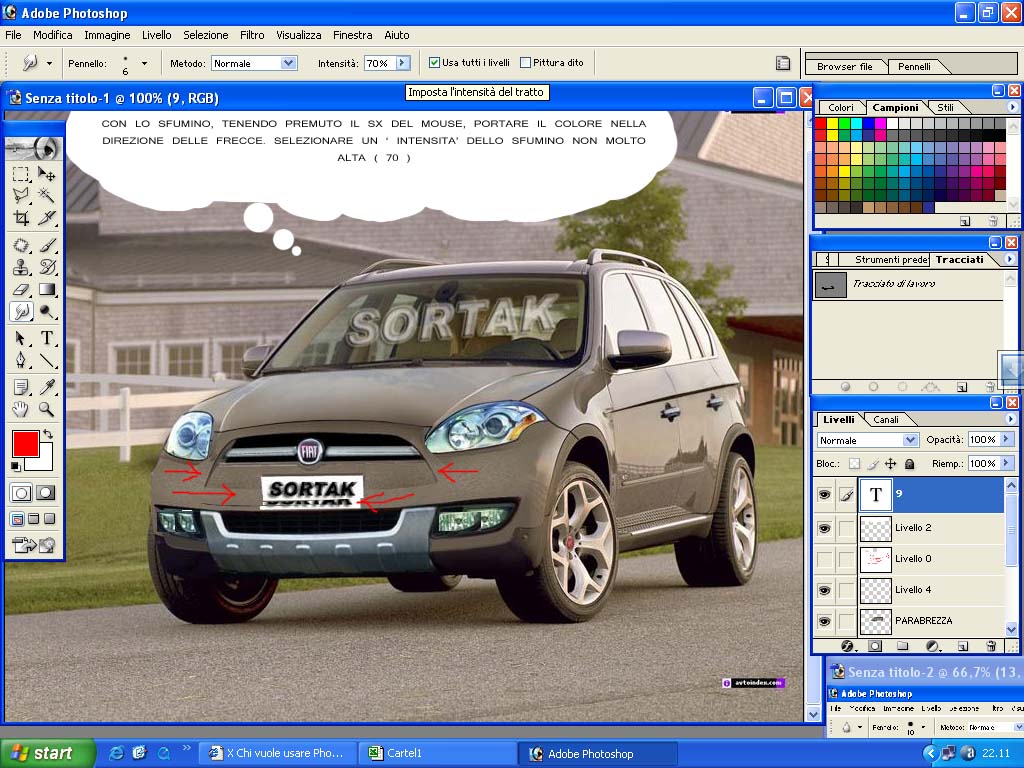1024x768 pixels.
Task: Click the red foreground color swatch
Action: 25,444
